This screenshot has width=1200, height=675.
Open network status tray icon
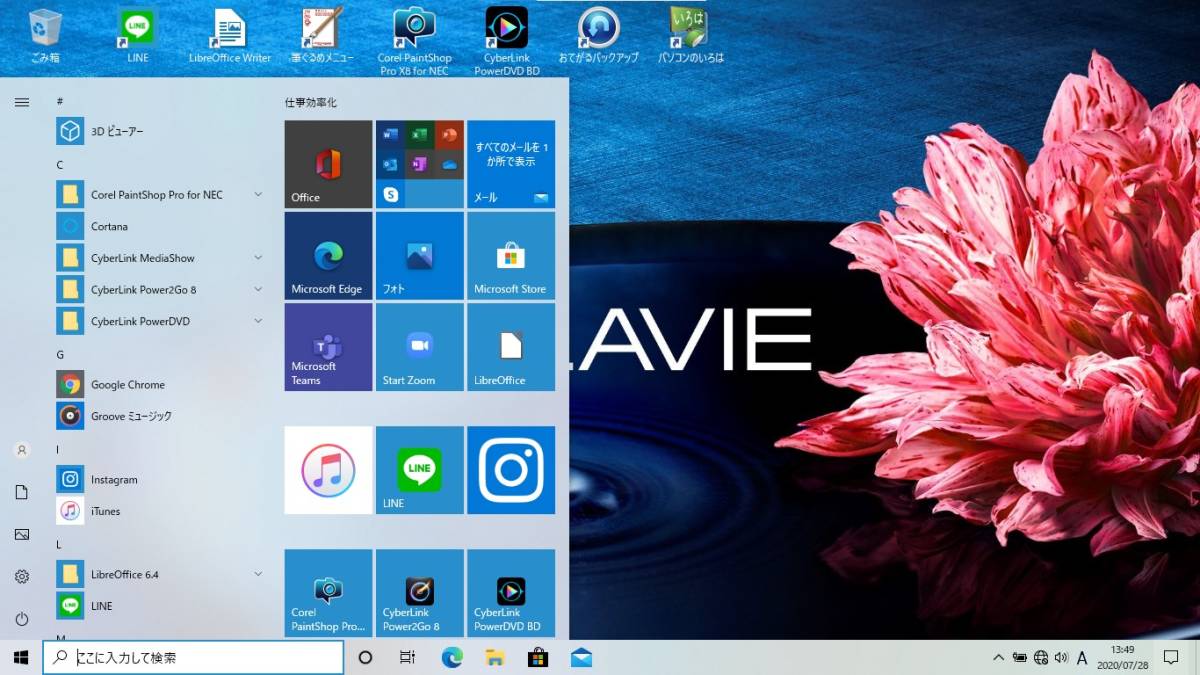click(1040, 658)
